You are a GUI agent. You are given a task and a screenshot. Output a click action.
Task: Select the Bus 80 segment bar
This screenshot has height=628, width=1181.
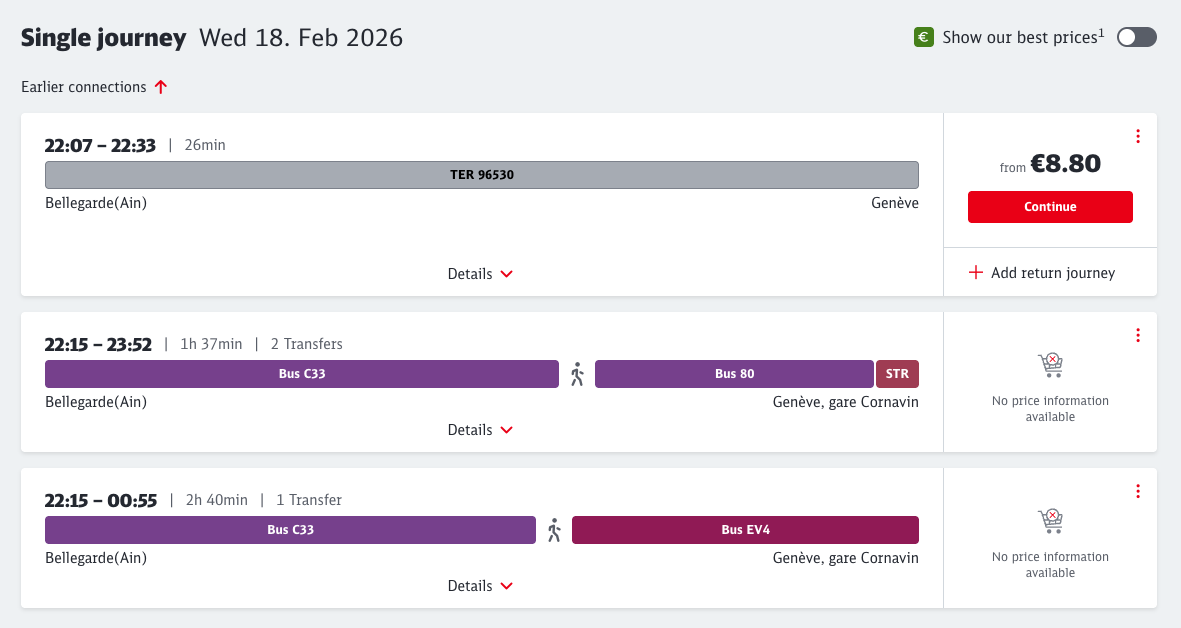tap(734, 374)
